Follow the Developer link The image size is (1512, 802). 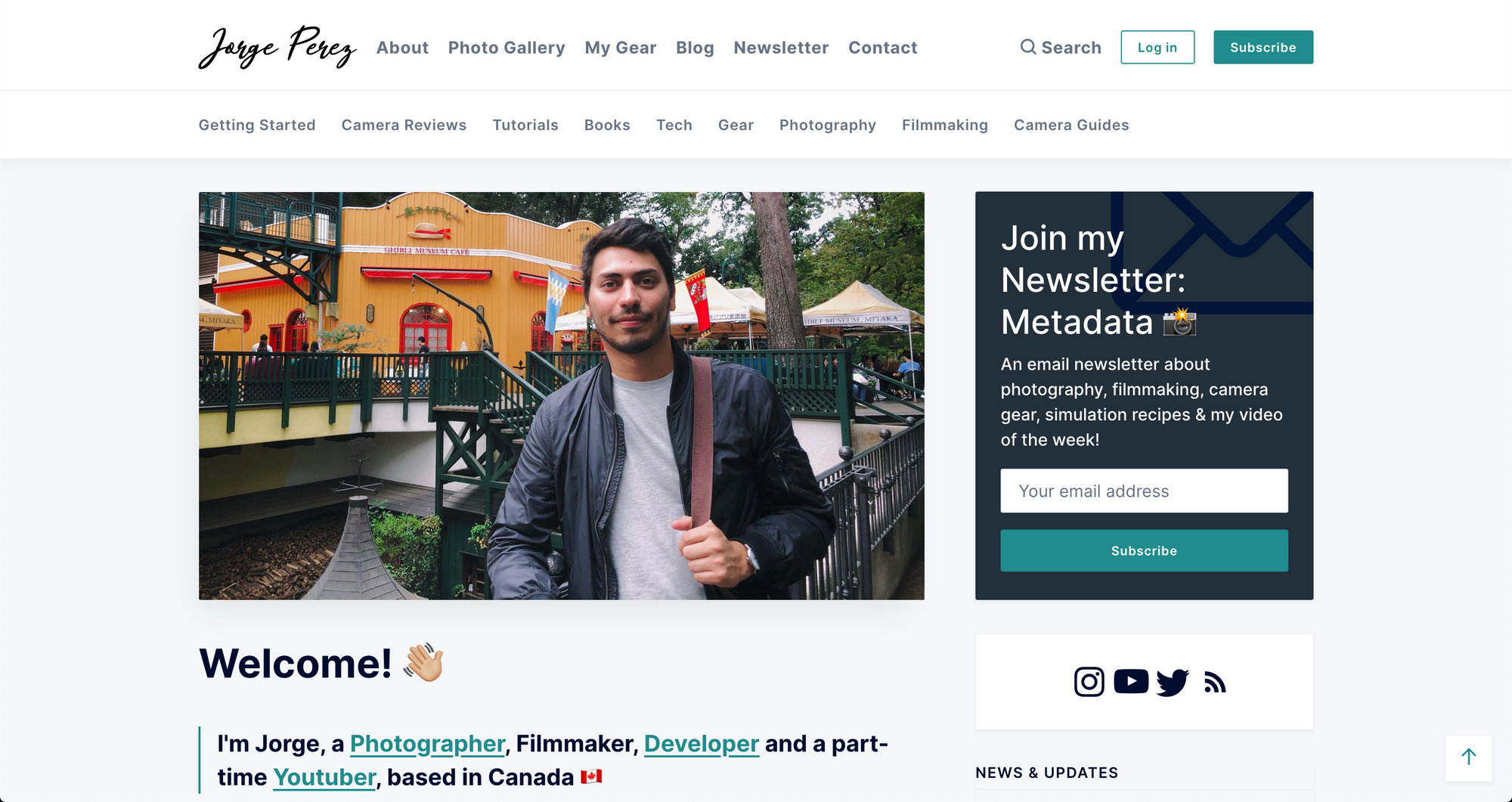pyautogui.click(x=702, y=744)
